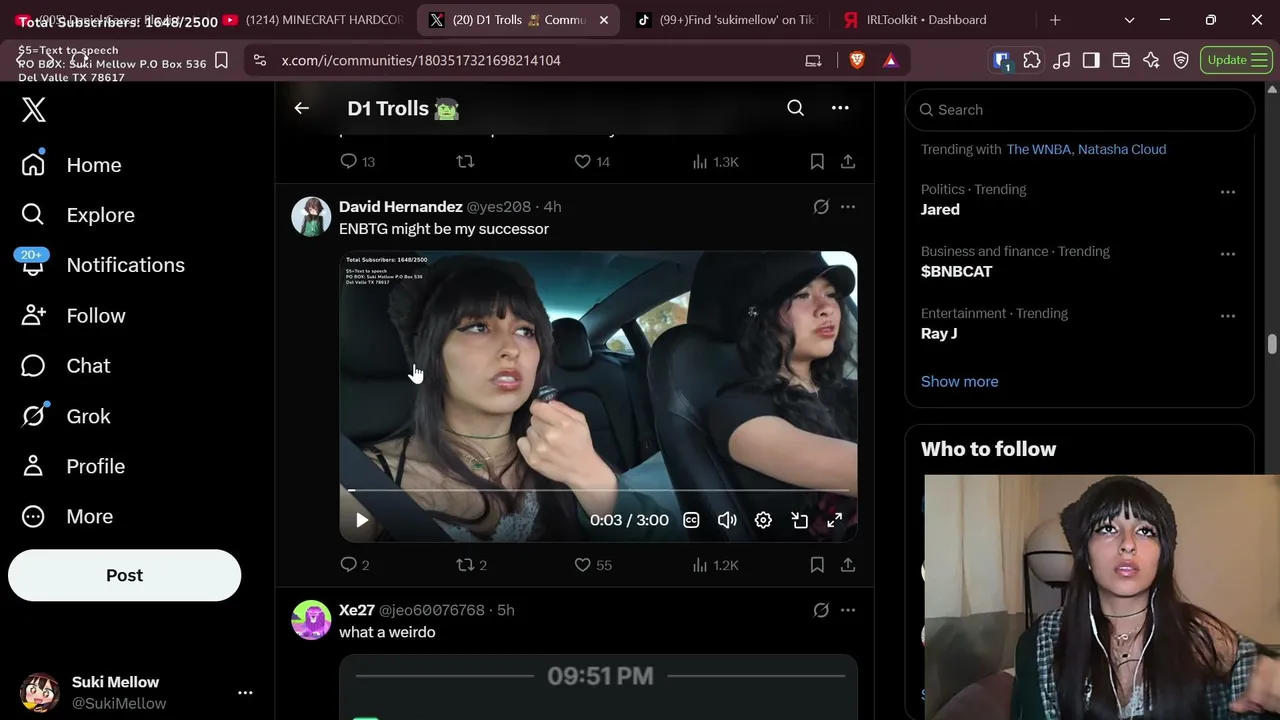
Task: Ask Grok about David Hernandez's post
Action: pos(821,207)
